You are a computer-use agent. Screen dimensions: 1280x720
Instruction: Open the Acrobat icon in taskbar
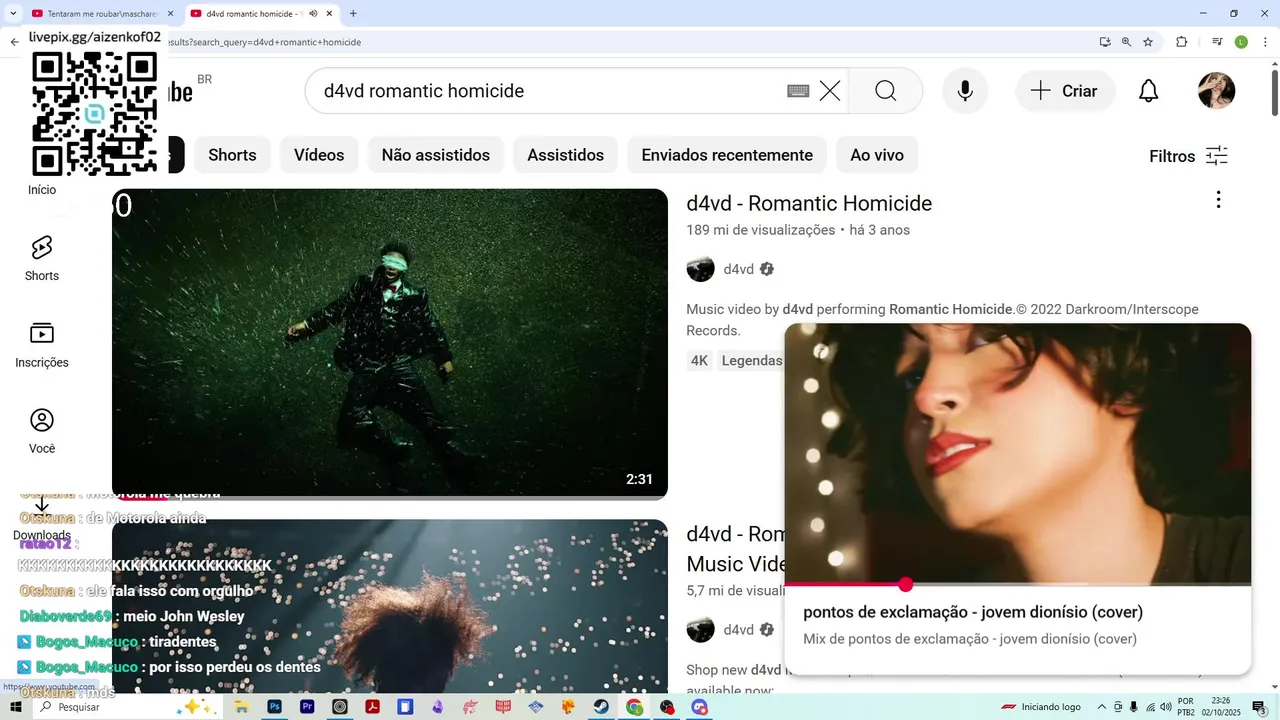click(372, 707)
